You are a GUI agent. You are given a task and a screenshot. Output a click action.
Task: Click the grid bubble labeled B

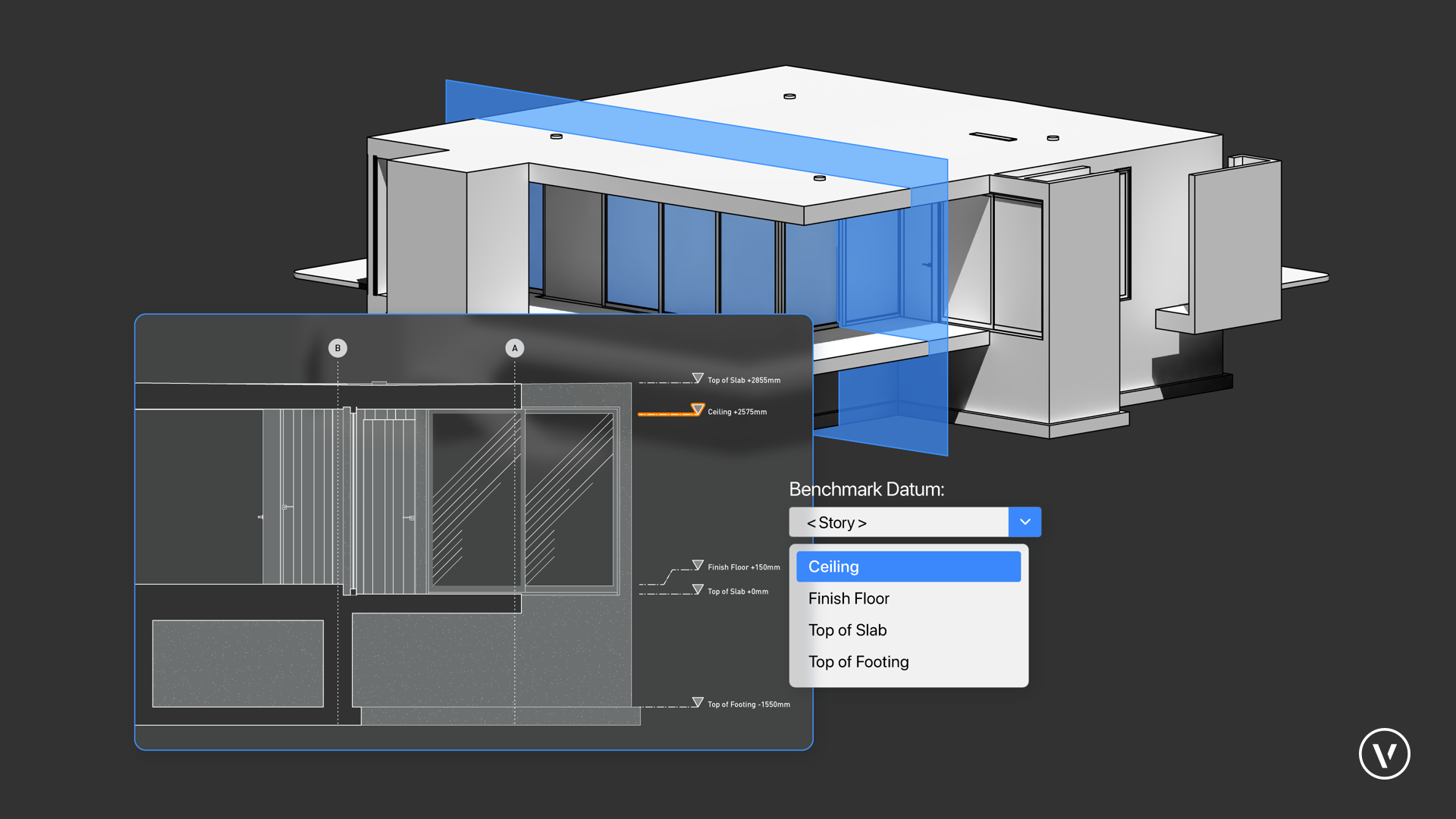pos(337,348)
